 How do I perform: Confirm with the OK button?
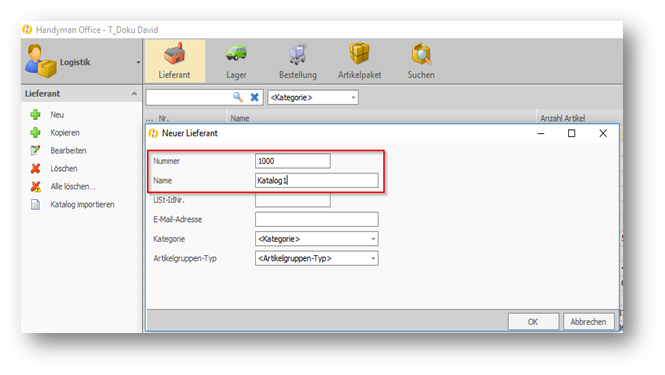coord(533,322)
